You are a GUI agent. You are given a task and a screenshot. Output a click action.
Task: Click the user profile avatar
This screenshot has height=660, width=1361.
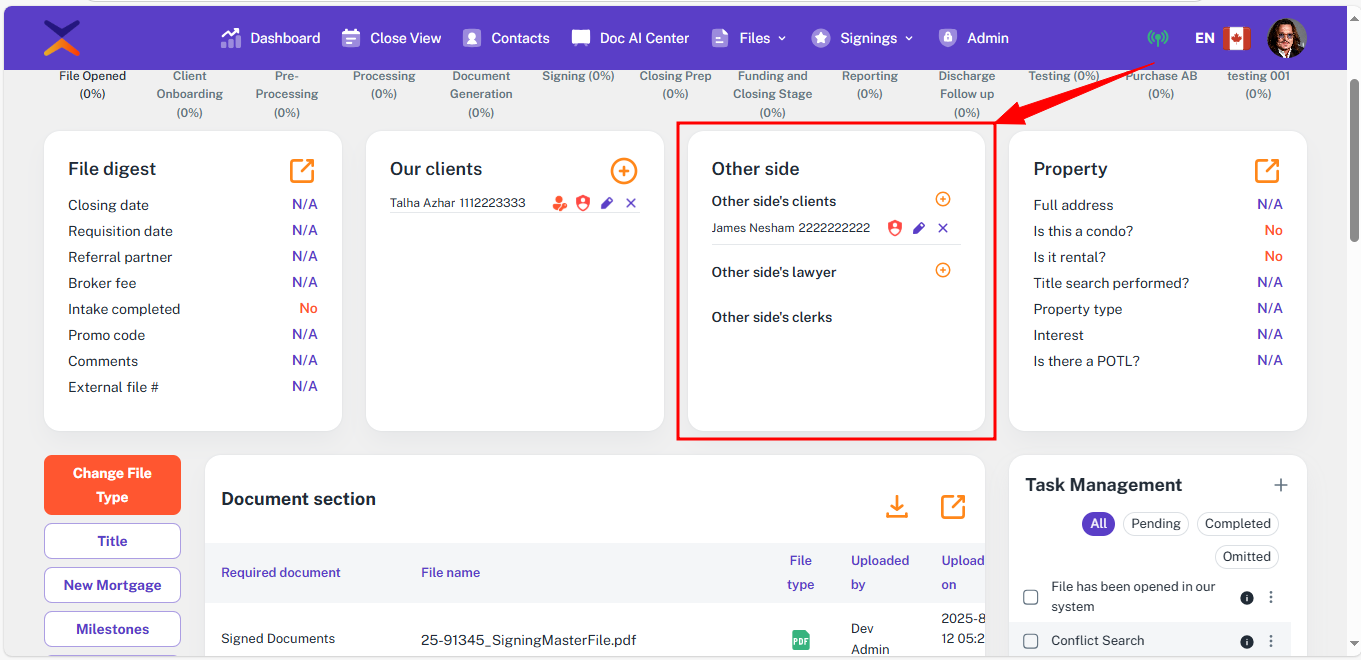pyautogui.click(x=1286, y=38)
